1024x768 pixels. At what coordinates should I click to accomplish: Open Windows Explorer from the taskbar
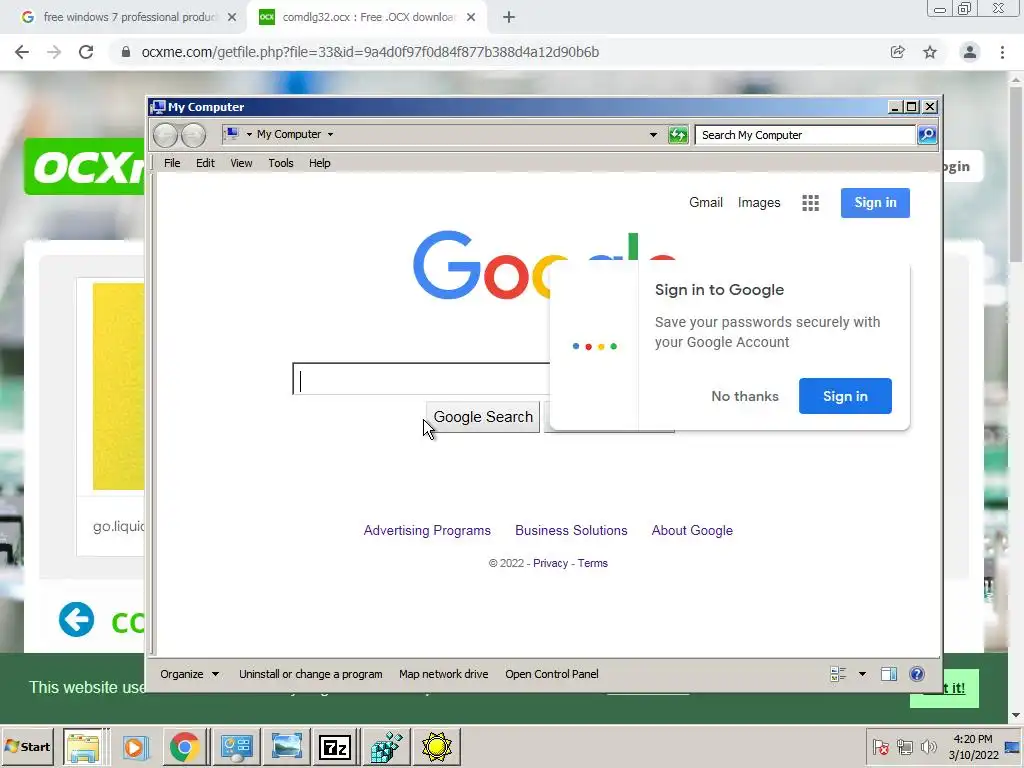84,746
